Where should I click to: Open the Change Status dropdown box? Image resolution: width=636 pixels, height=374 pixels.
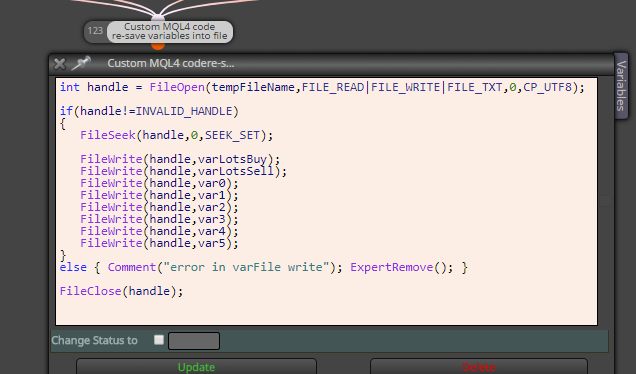[x=194, y=341]
